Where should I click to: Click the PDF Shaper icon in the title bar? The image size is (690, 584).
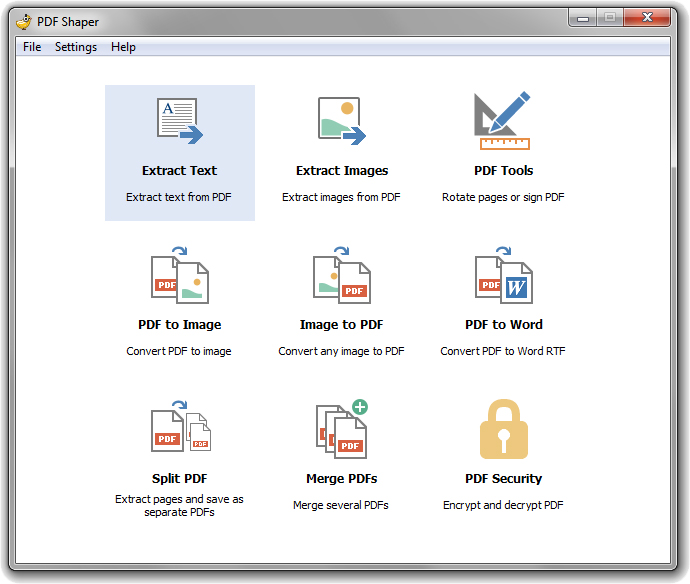point(23,20)
